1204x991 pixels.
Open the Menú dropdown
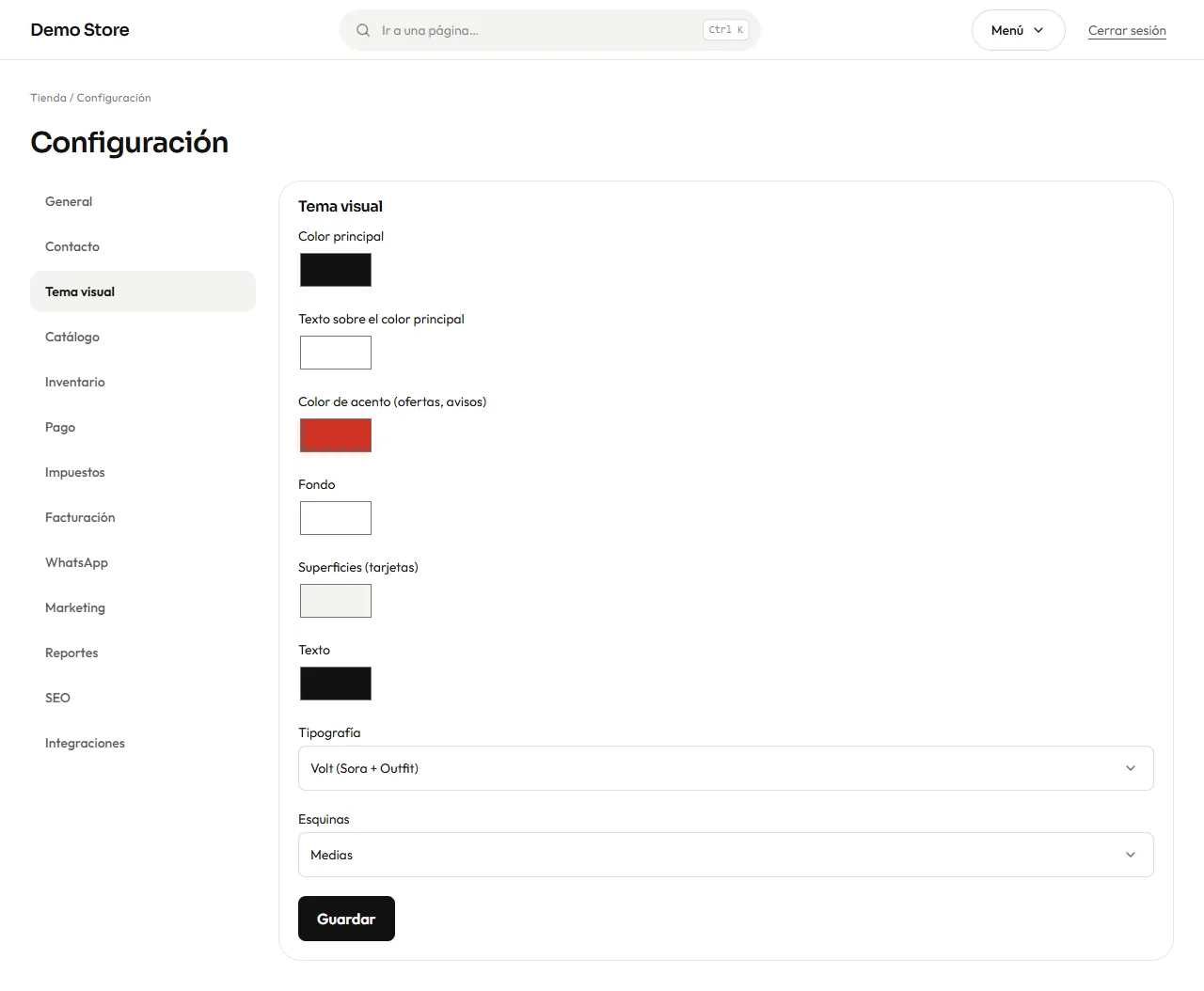pyautogui.click(x=1018, y=30)
